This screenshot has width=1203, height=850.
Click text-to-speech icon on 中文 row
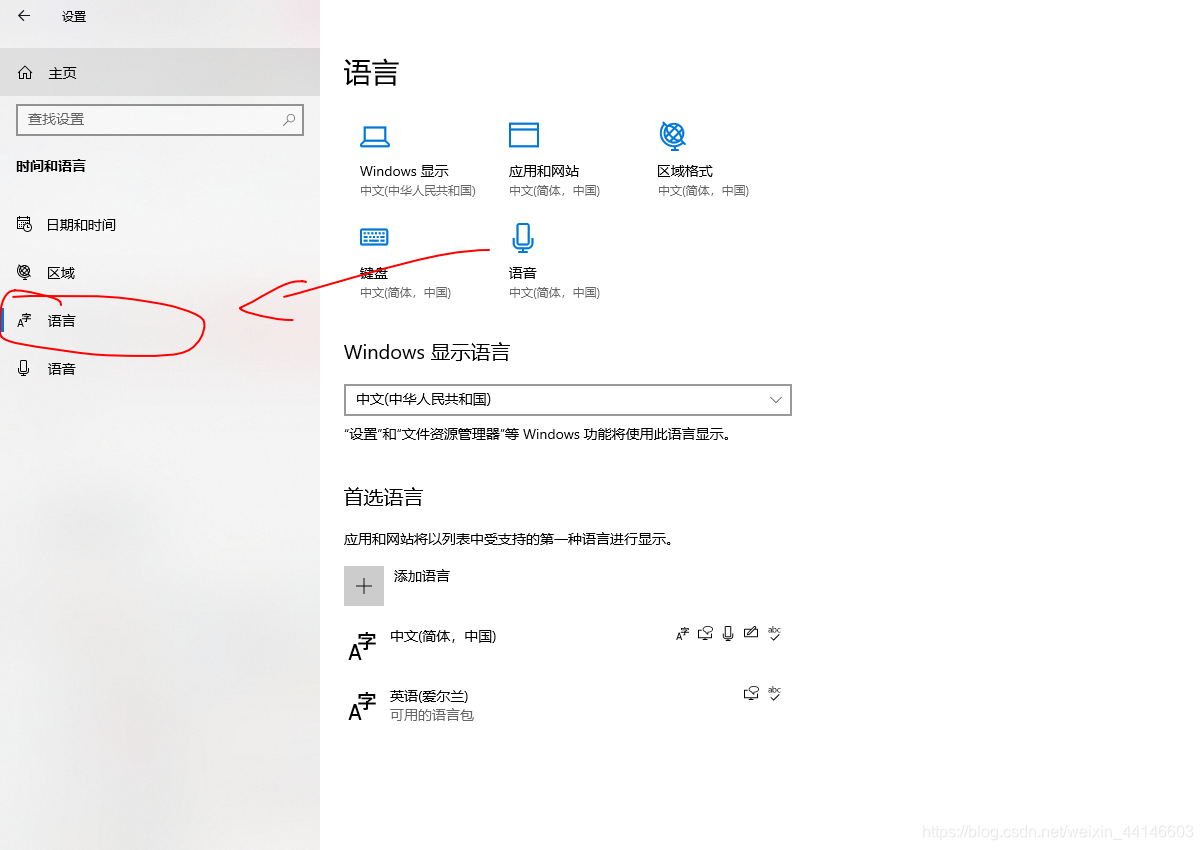706,633
